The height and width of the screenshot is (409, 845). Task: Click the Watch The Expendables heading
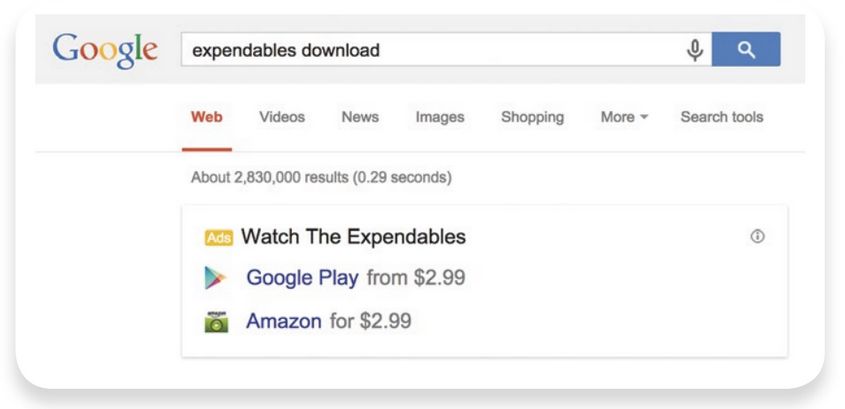pyautogui.click(x=354, y=237)
